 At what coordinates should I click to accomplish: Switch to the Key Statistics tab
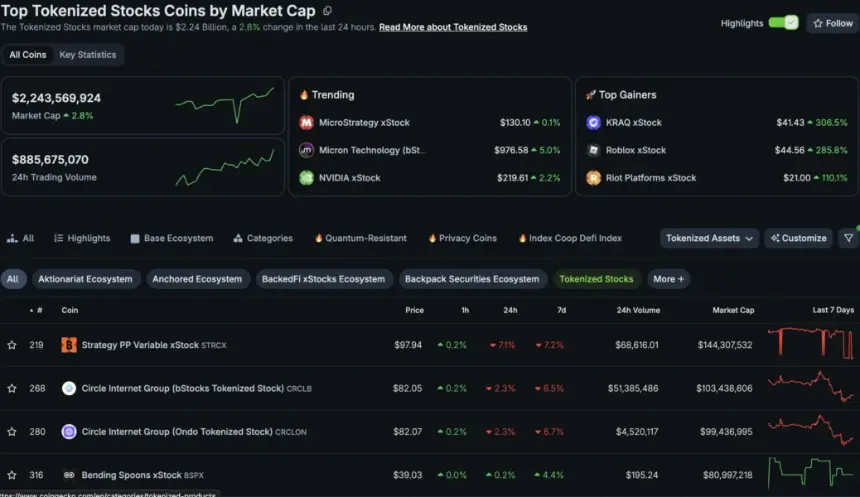pyautogui.click(x=88, y=54)
